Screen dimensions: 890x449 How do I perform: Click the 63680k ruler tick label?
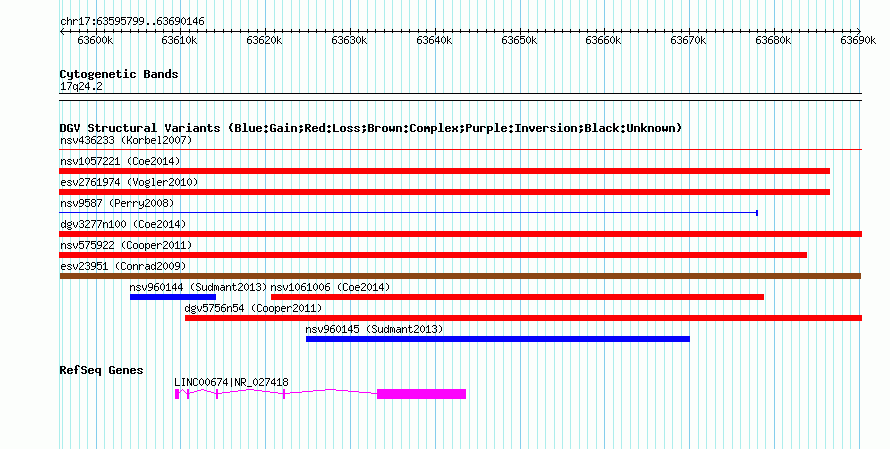point(773,40)
